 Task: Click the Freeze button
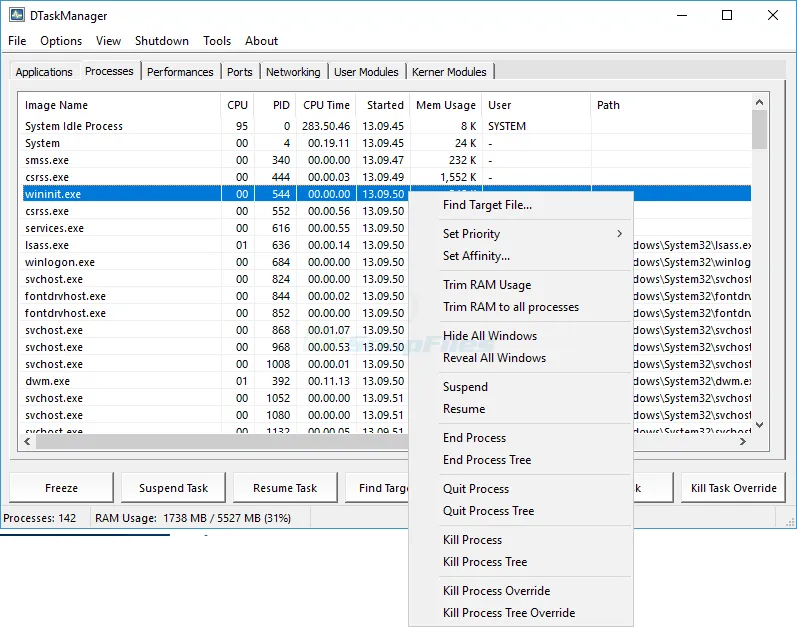pyautogui.click(x=62, y=488)
